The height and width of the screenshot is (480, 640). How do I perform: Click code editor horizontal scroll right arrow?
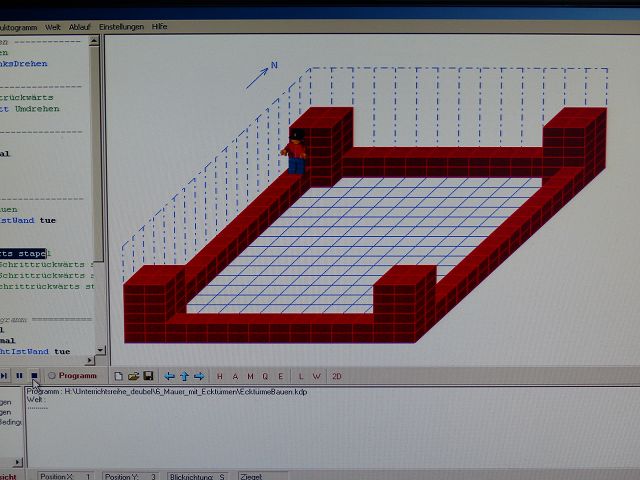pyautogui.click(x=90, y=360)
